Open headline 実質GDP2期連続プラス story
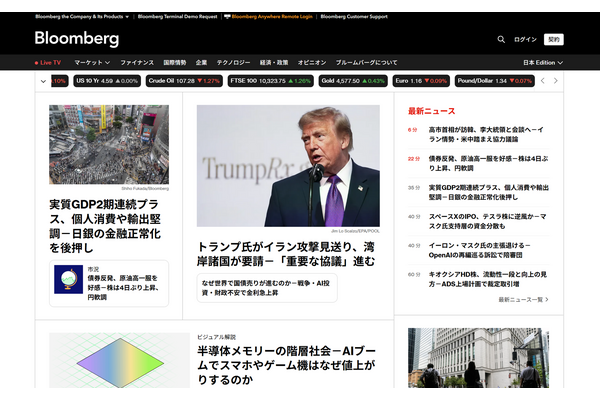The width and height of the screenshot is (600, 400). [105, 226]
